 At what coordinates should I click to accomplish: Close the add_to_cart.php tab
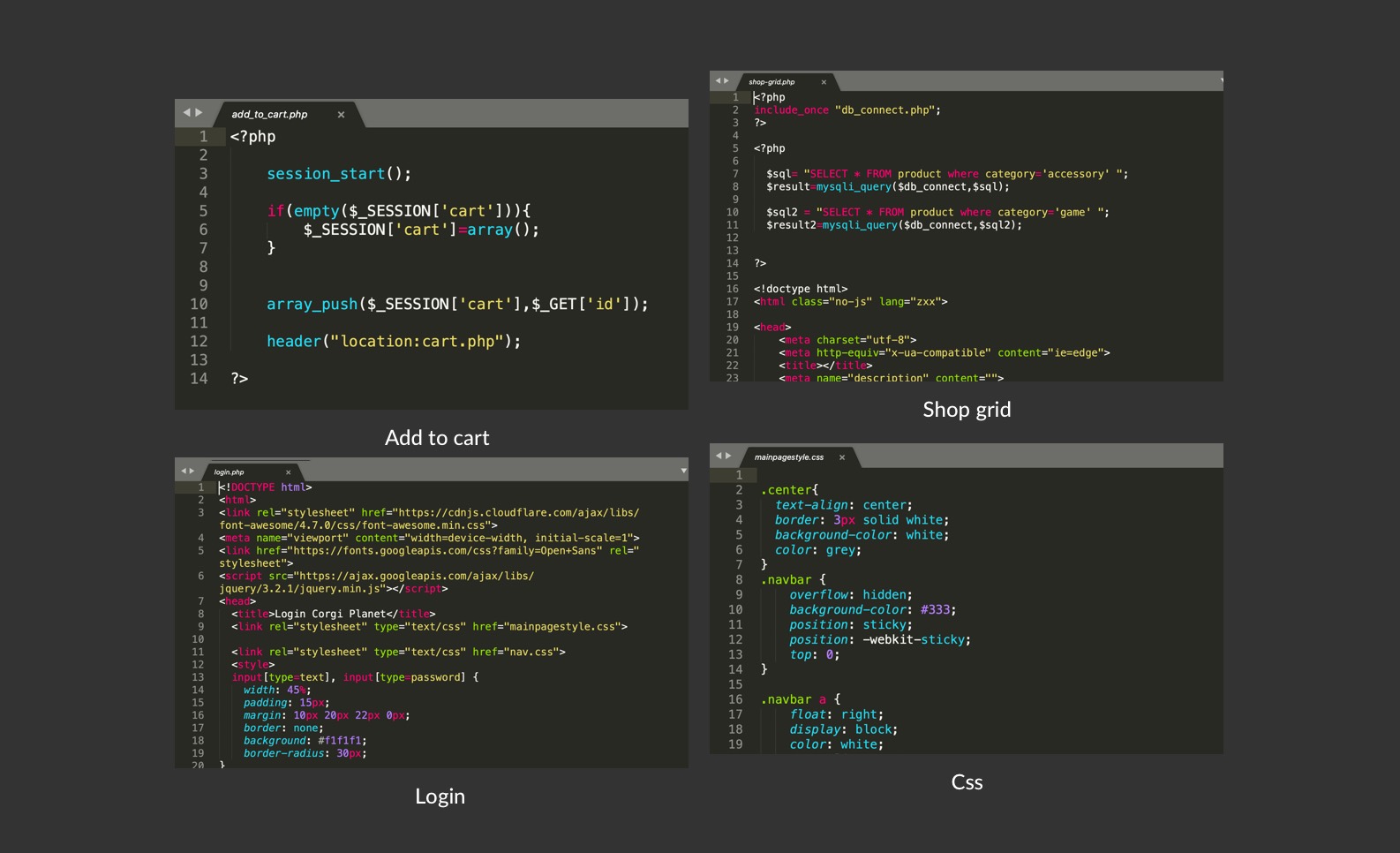click(341, 115)
